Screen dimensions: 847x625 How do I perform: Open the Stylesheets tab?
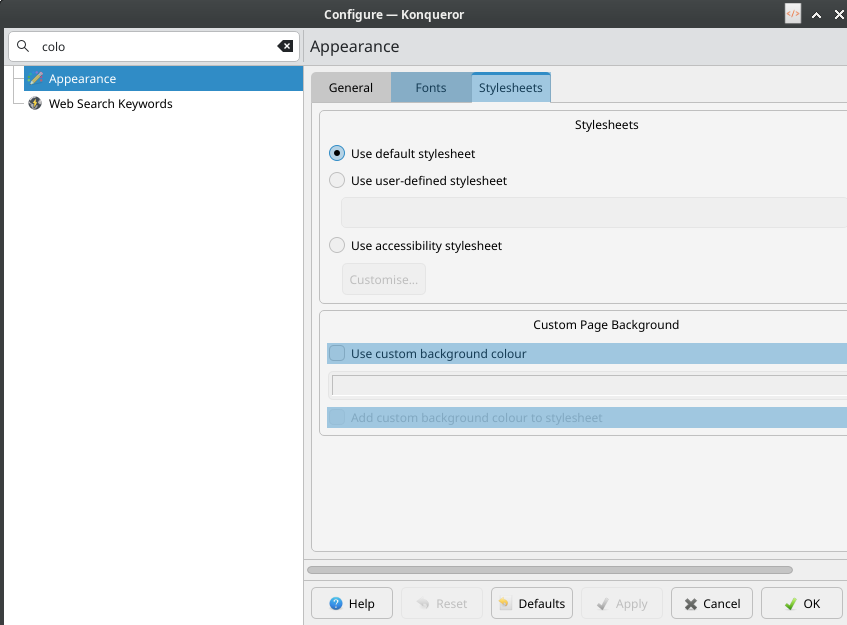tap(510, 88)
